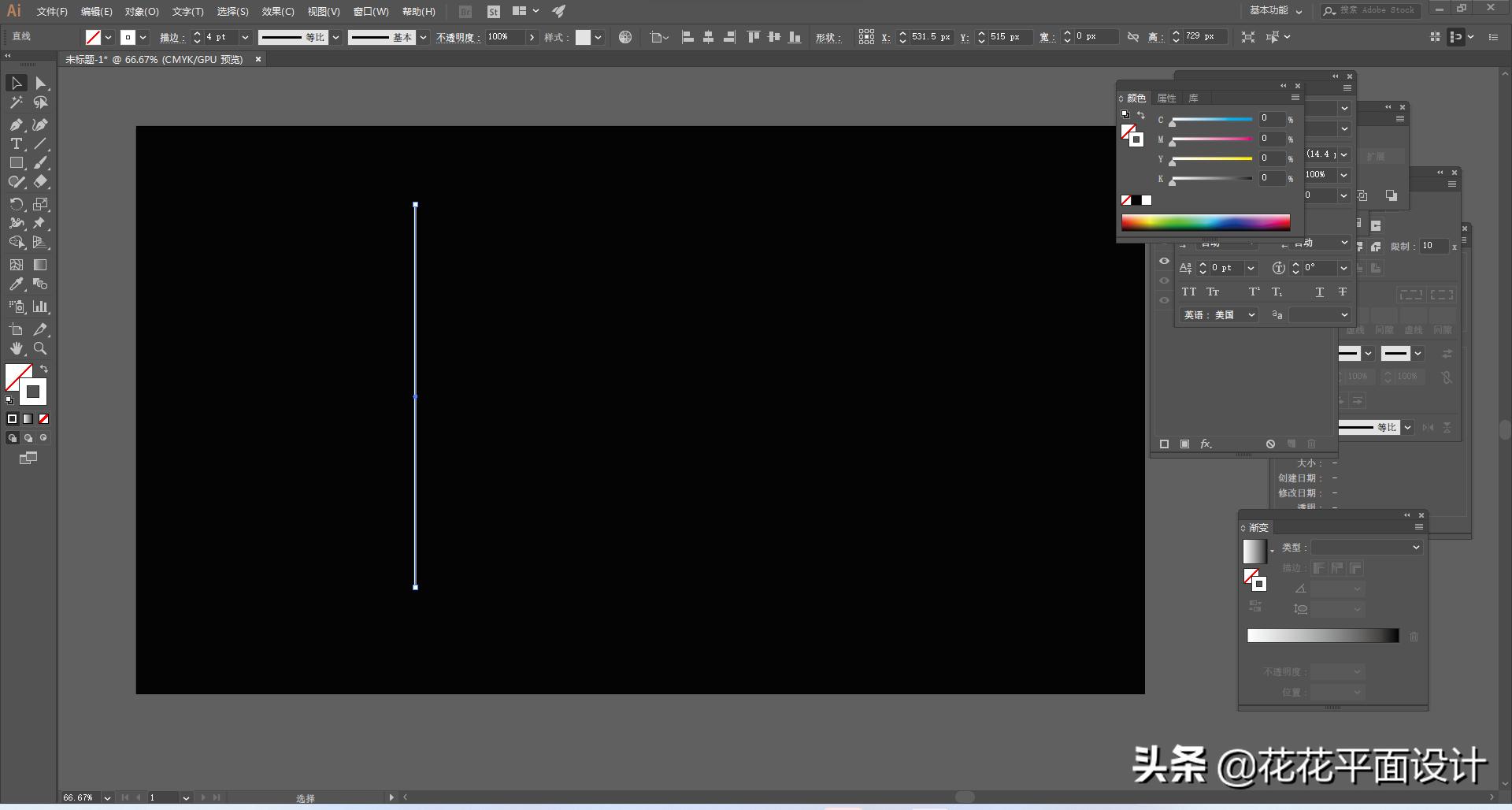This screenshot has height=810, width=1512.
Task: Click the zoom level field showing 66.67%
Action: pos(79,797)
